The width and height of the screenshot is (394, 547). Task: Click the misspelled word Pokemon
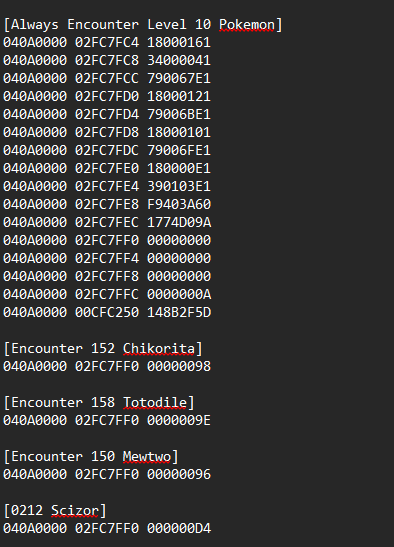tap(247, 25)
